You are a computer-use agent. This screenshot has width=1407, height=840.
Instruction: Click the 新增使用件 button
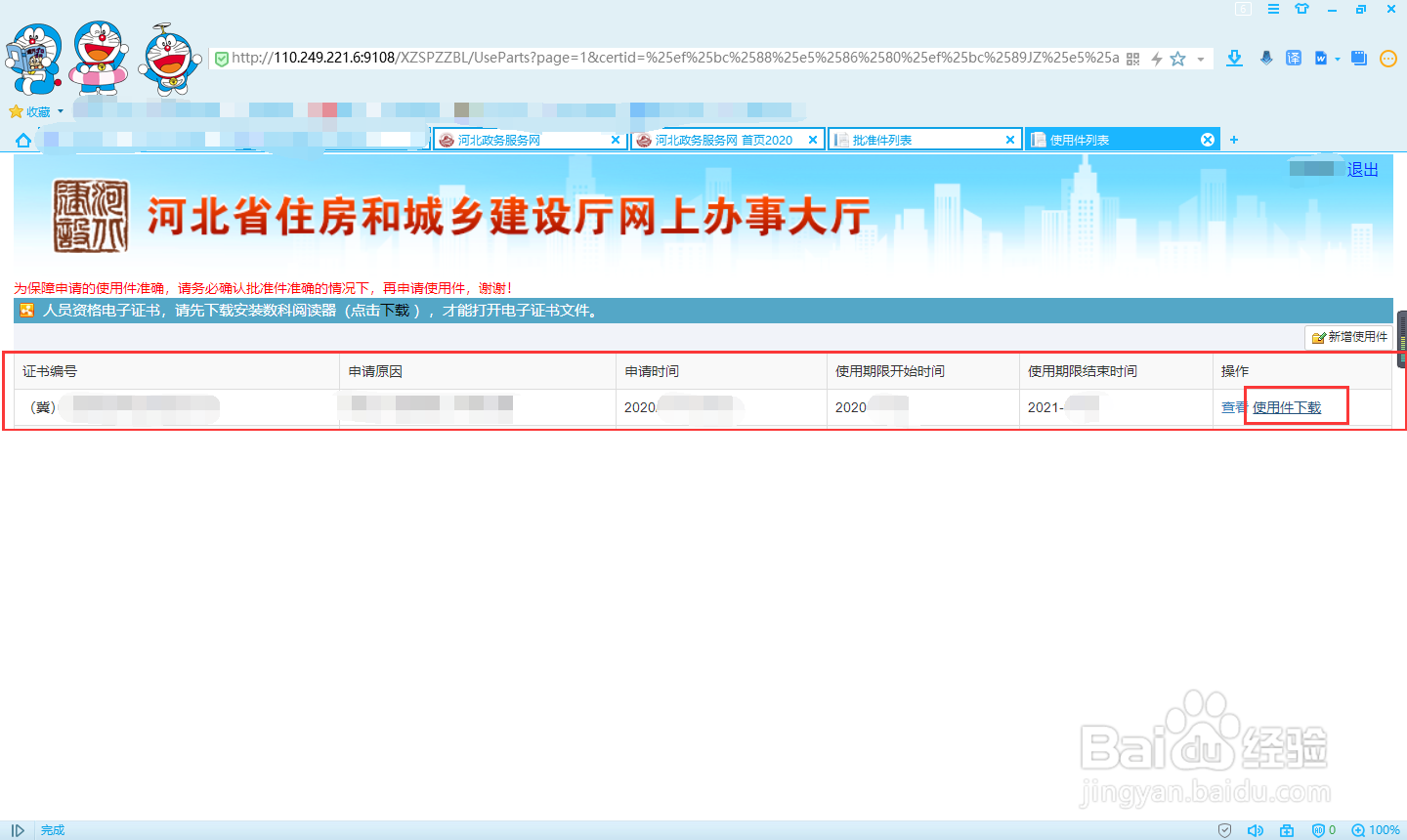(1349, 337)
